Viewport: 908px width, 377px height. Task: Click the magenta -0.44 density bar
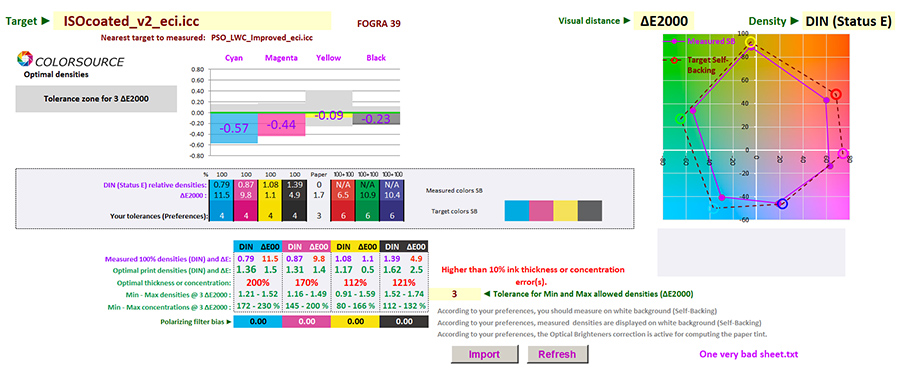click(x=281, y=124)
